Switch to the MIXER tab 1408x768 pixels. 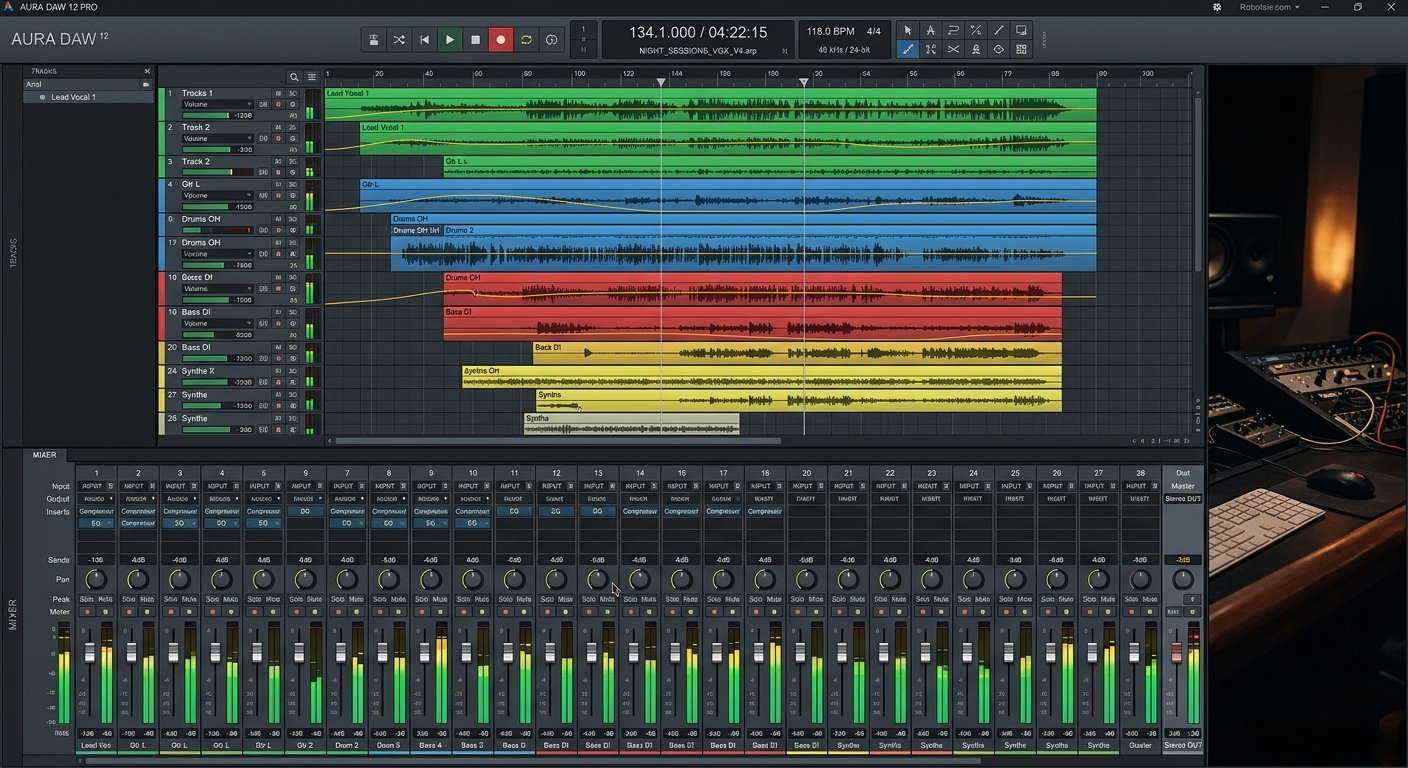coord(45,455)
